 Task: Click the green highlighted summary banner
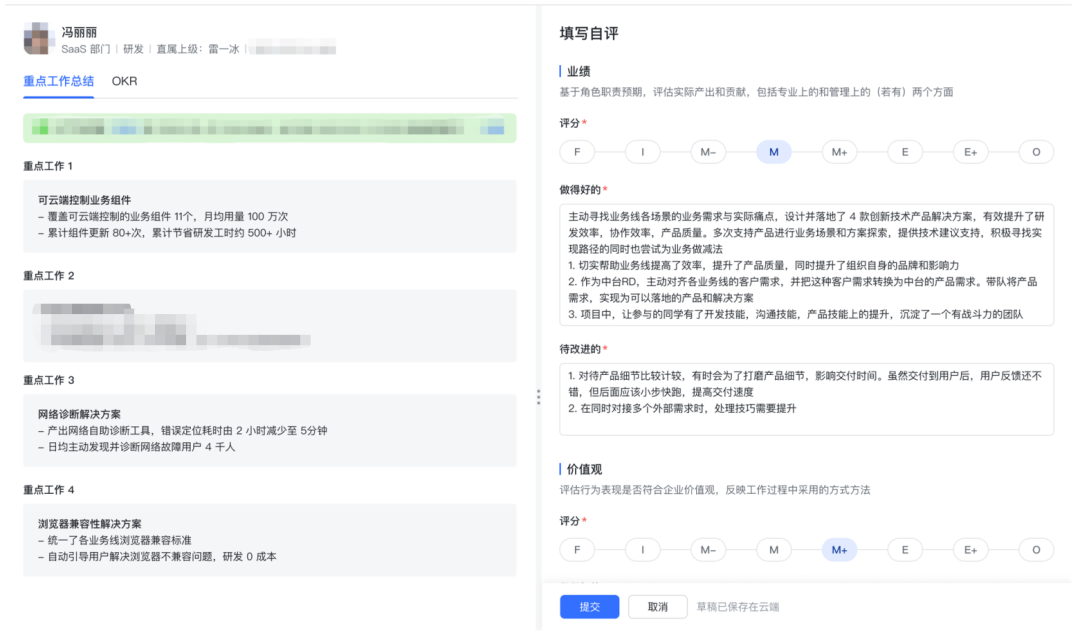pos(268,128)
